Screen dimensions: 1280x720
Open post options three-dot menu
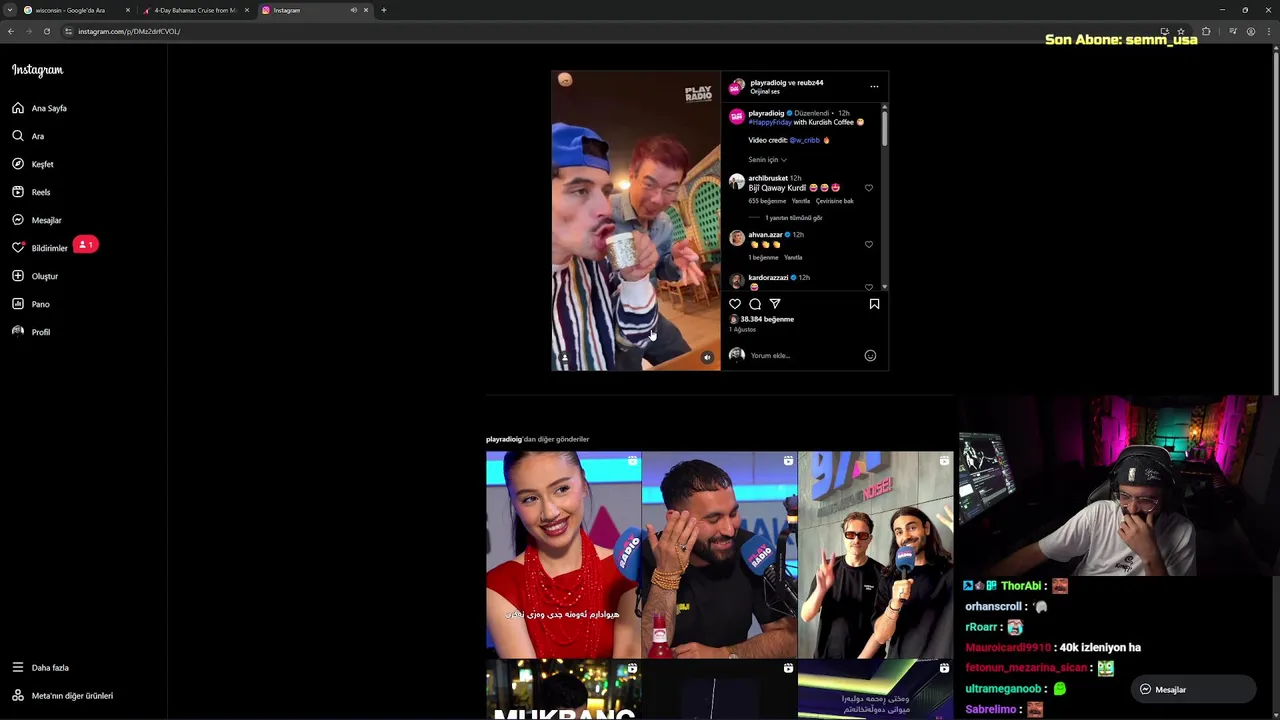pyautogui.click(x=874, y=86)
